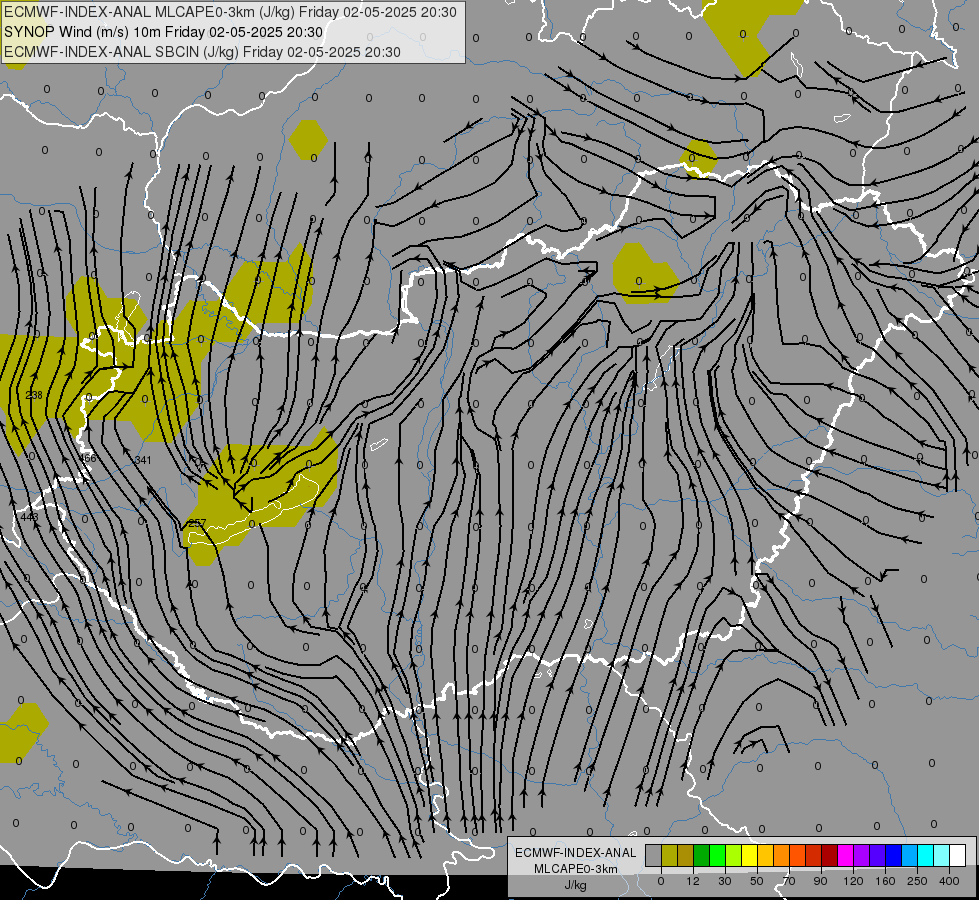Click legend scale value 160
The height and width of the screenshot is (900, 979).
click(885, 881)
